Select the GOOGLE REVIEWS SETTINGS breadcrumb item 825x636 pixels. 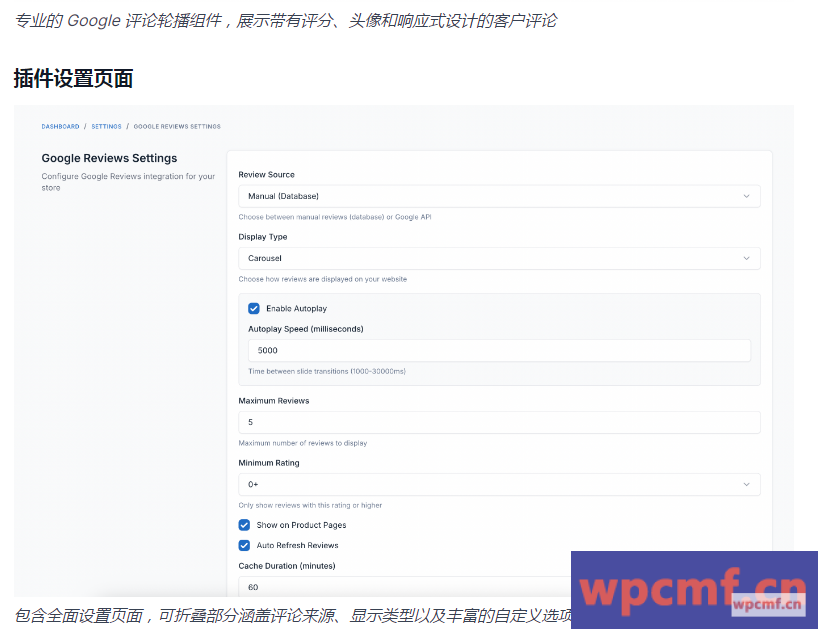pyautogui.click(x=177, y=127)
